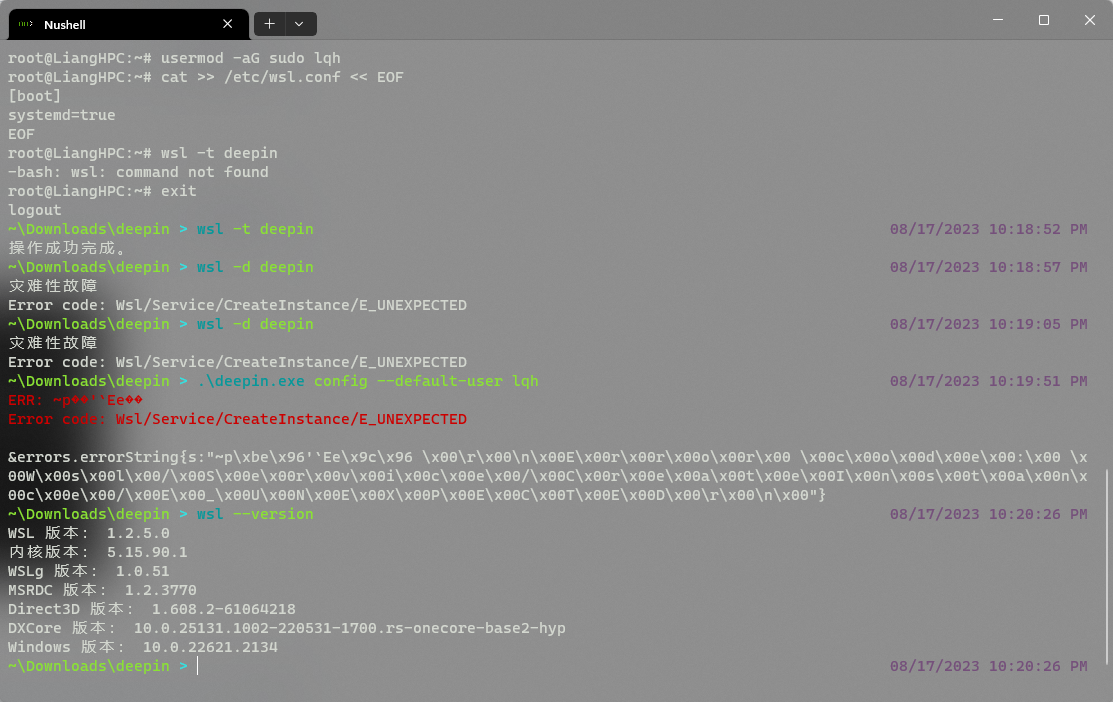Expand the tab profile selector arrow

tap(297, 23)
